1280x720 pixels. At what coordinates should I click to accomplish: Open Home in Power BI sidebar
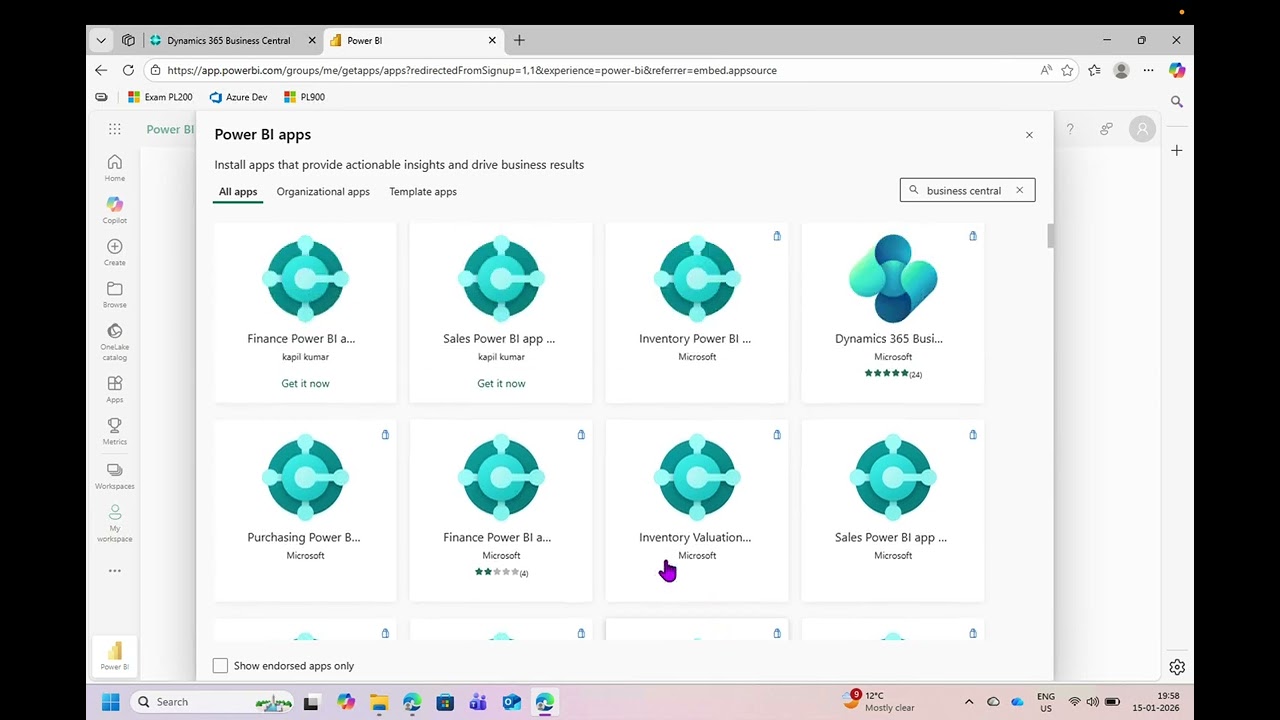click(115, 167)
